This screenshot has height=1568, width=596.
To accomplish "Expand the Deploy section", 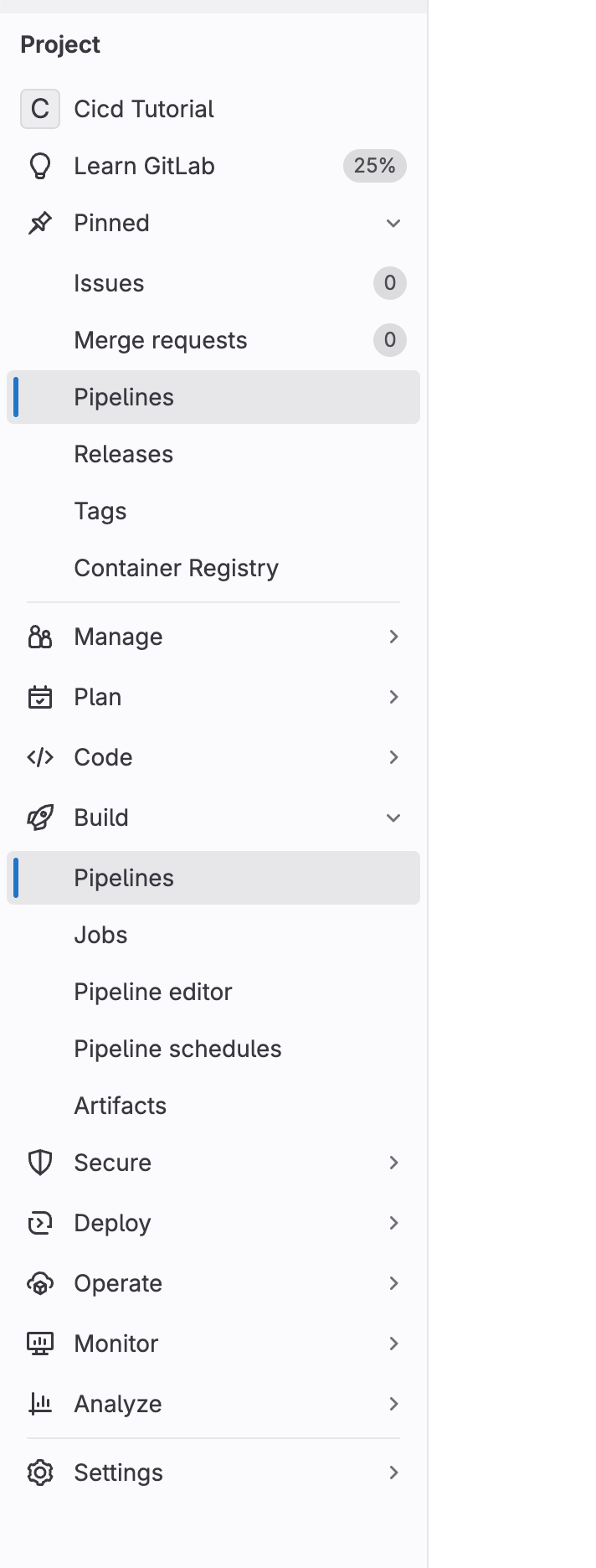I will [x=393, y=1222].
